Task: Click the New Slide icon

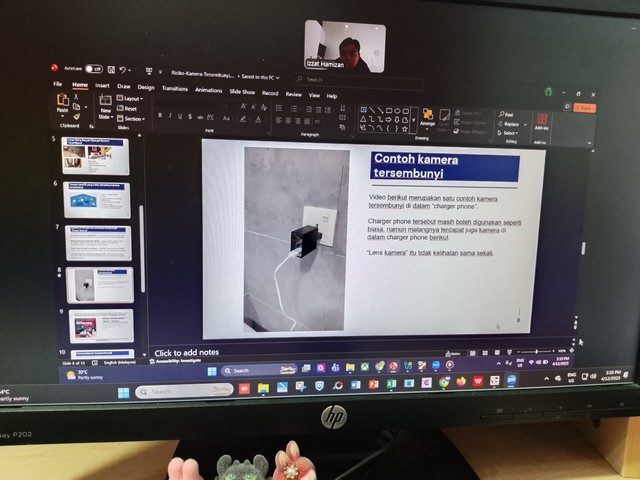Action: [106, 104]
